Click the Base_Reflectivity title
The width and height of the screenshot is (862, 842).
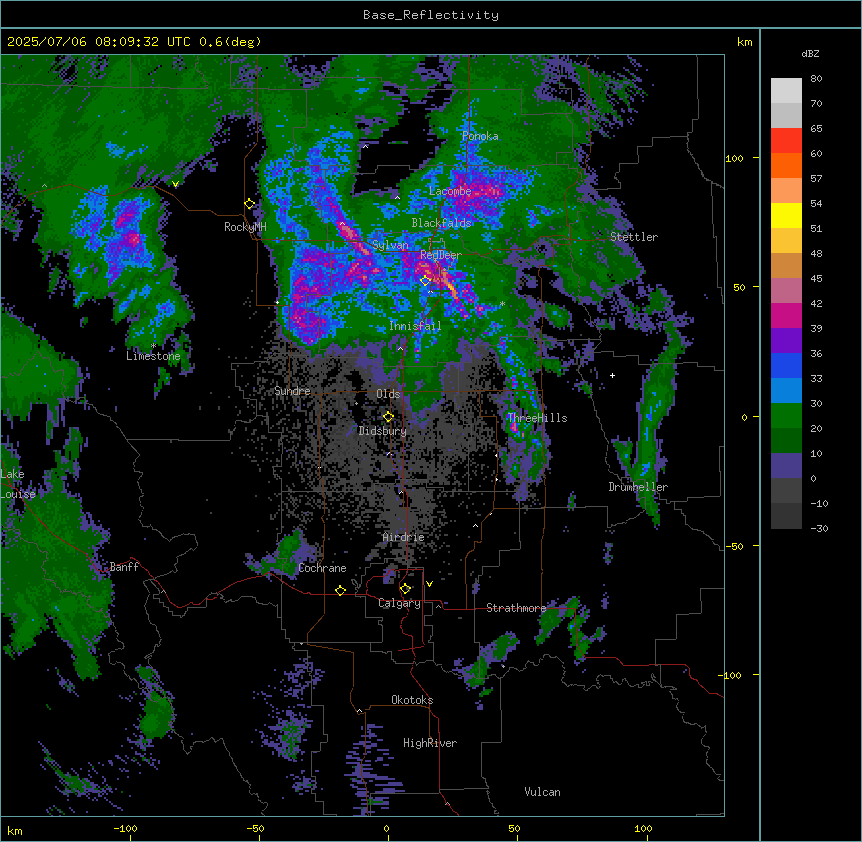tap(431, 15)
